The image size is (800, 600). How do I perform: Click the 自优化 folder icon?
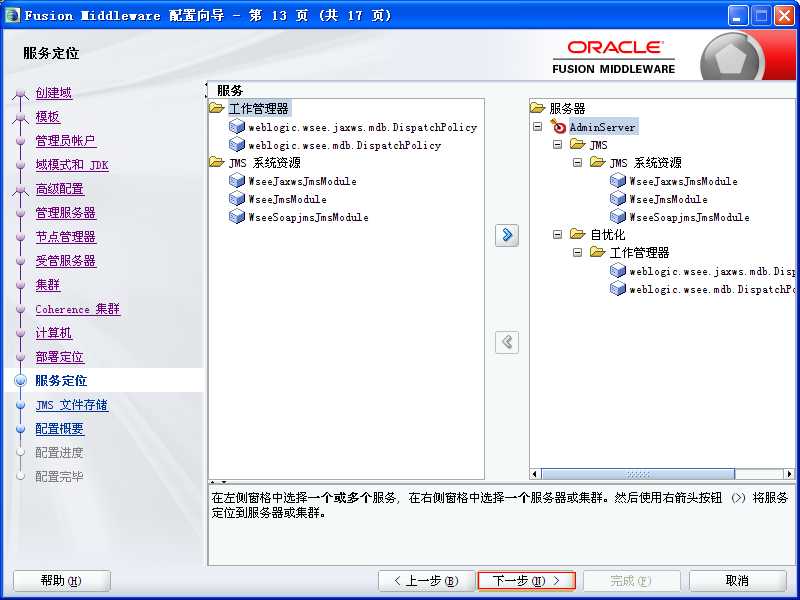(x=578, y=234)
